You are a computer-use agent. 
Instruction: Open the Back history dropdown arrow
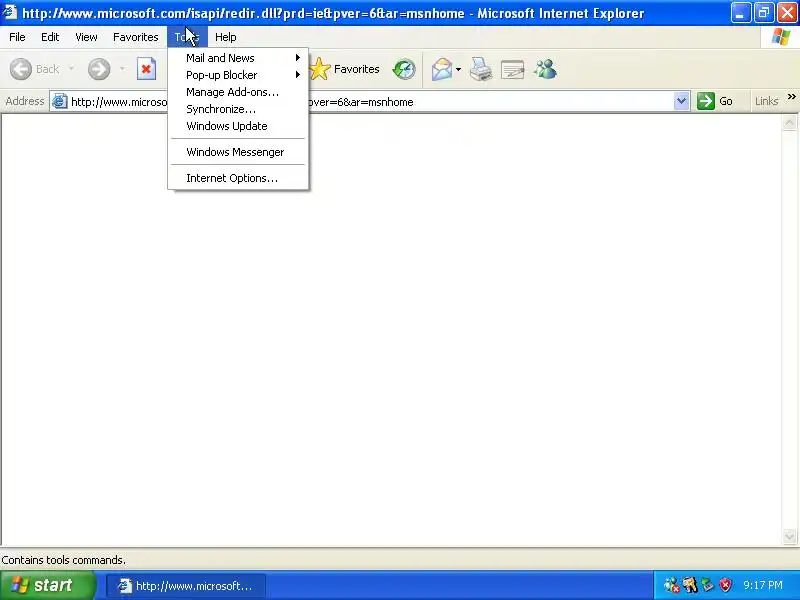[71, 68]
